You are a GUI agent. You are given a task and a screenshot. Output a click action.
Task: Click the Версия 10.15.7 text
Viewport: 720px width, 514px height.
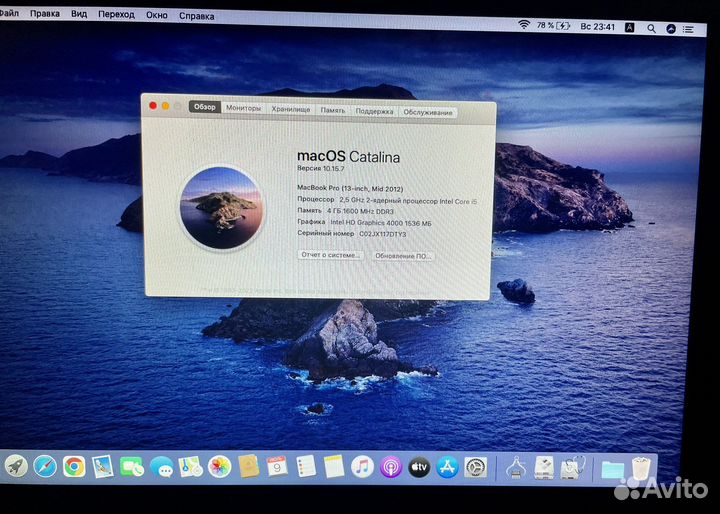click(321, 168)
